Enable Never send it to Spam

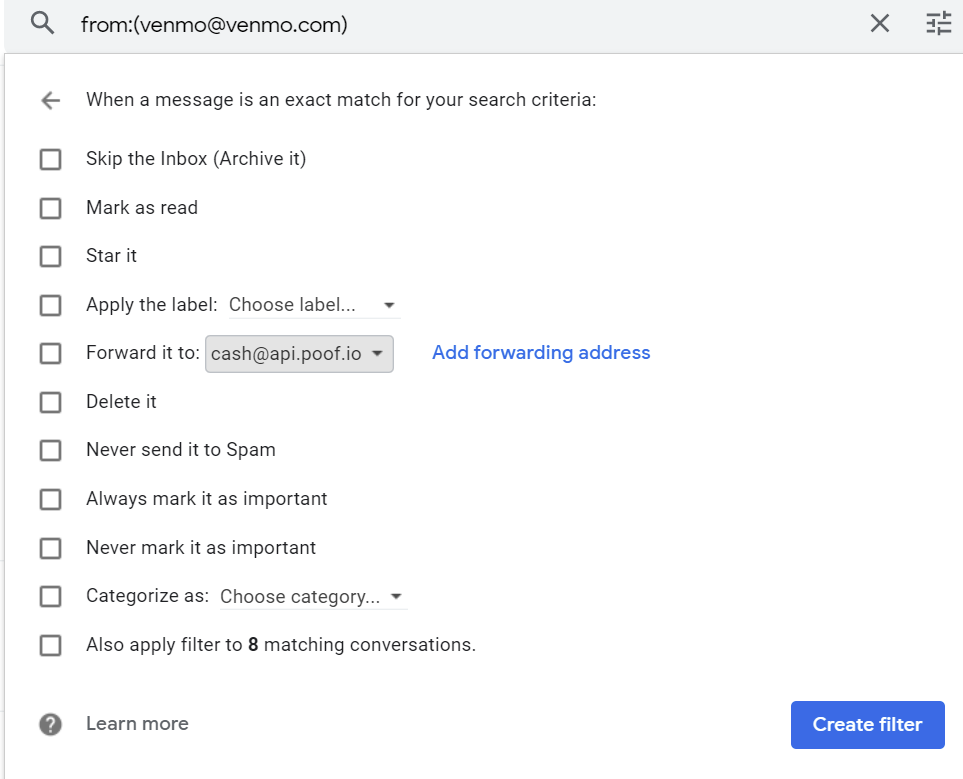pos(50,450)
